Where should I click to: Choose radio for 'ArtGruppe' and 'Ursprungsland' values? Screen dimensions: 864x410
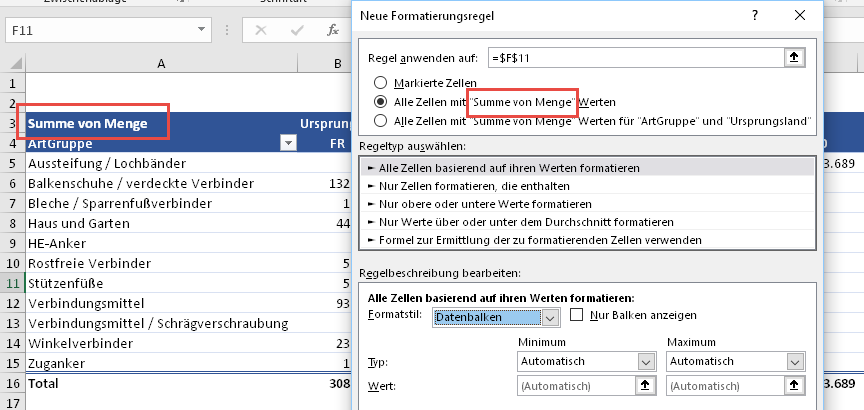(380, 121)
